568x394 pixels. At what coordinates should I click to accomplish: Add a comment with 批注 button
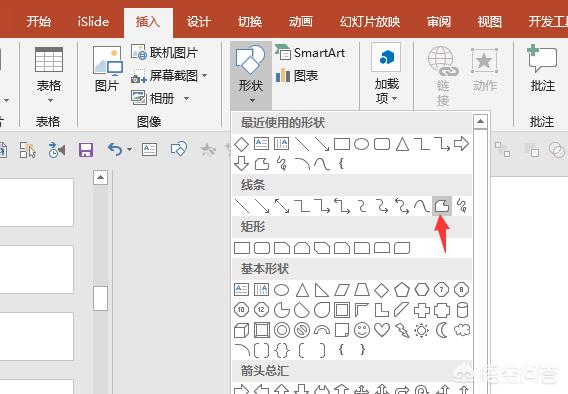[x=542, y=69]
